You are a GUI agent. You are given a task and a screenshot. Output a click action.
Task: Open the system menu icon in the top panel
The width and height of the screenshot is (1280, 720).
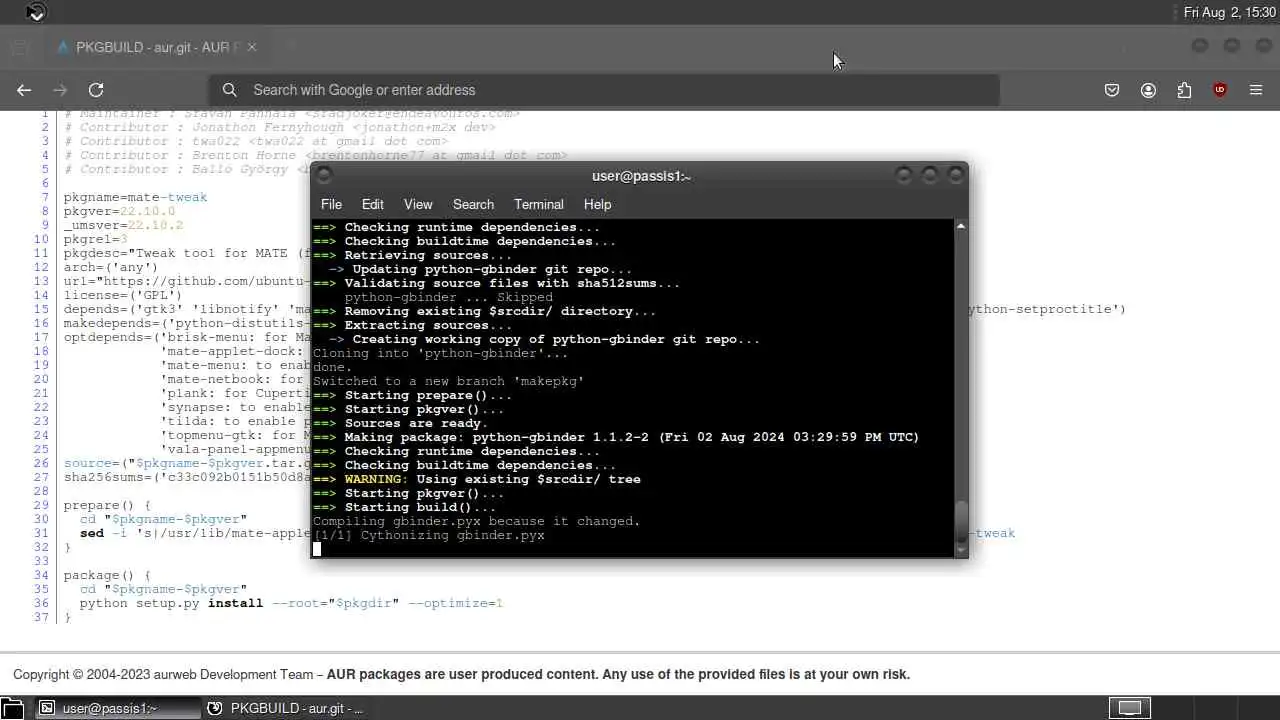(x=36, y=12)
